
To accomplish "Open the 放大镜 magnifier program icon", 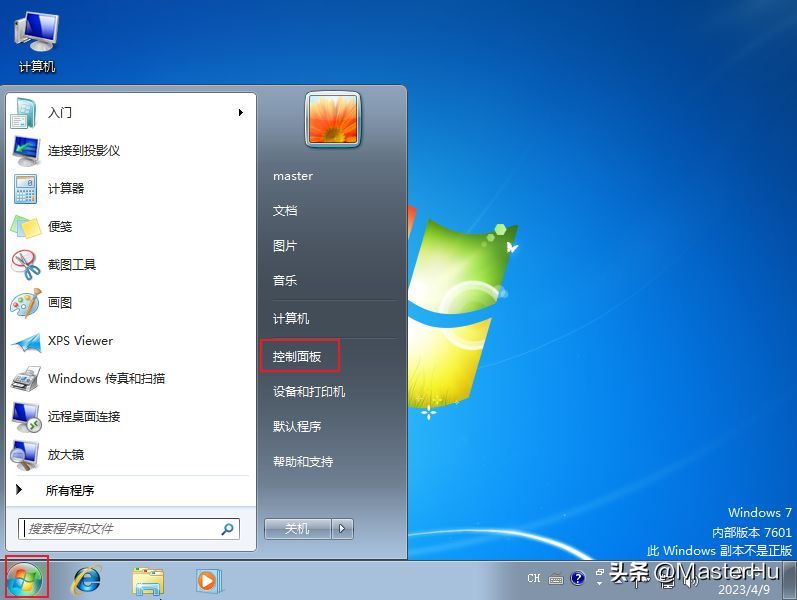I will 24,455.
